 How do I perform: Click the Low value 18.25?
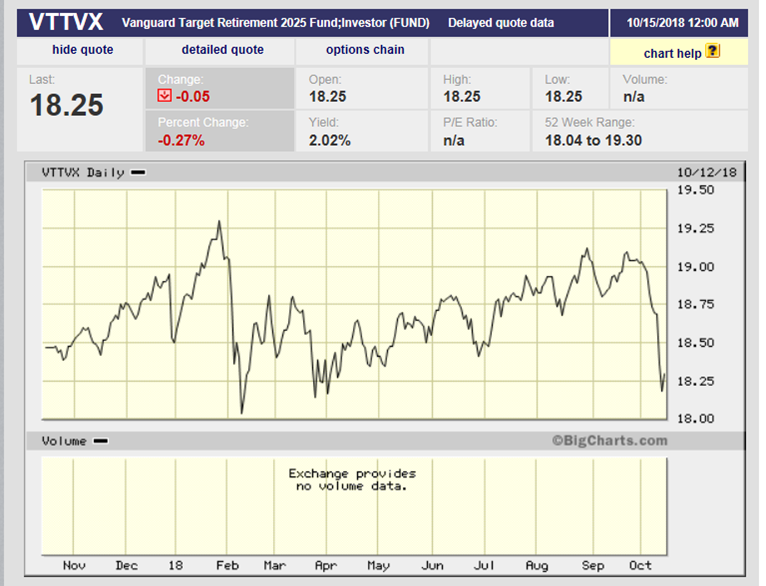pyautogui.click(x=563, y=97)
